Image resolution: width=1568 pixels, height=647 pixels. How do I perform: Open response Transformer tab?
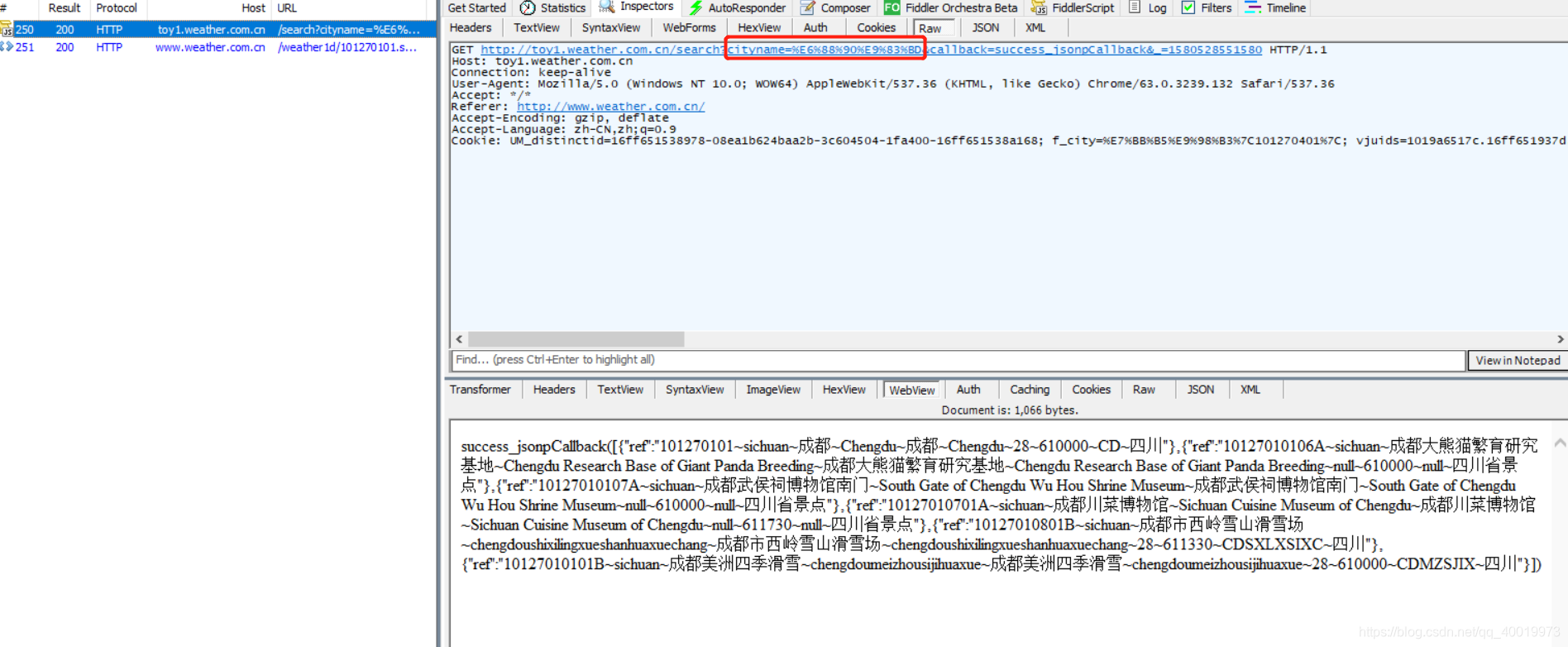(480, 390)
